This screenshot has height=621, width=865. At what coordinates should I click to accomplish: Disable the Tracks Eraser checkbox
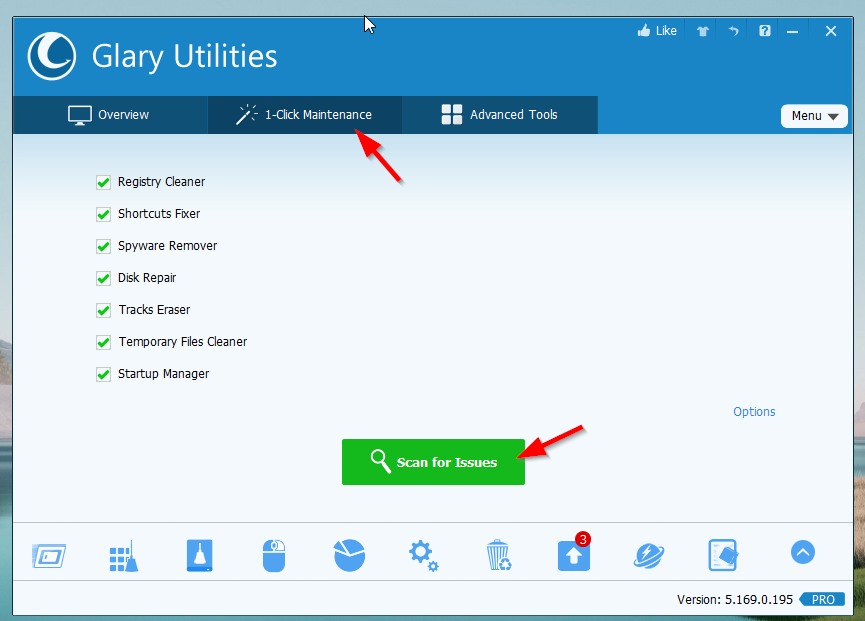point(103,310)
